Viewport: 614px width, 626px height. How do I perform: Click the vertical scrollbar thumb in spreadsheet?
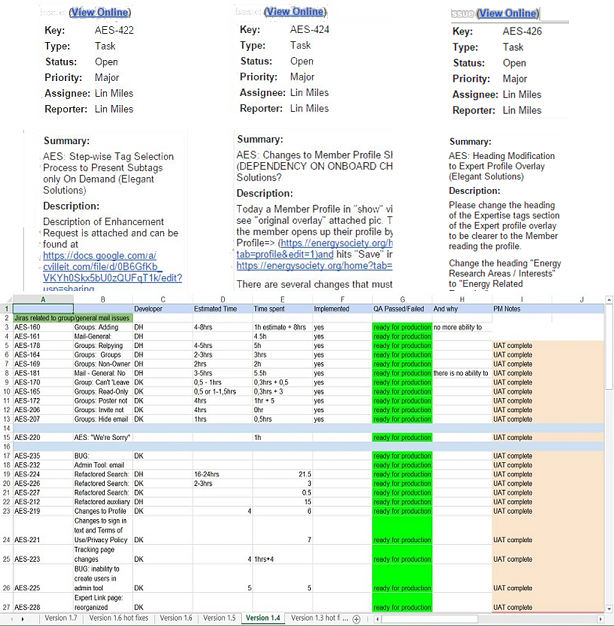click(x=609, y=347)
